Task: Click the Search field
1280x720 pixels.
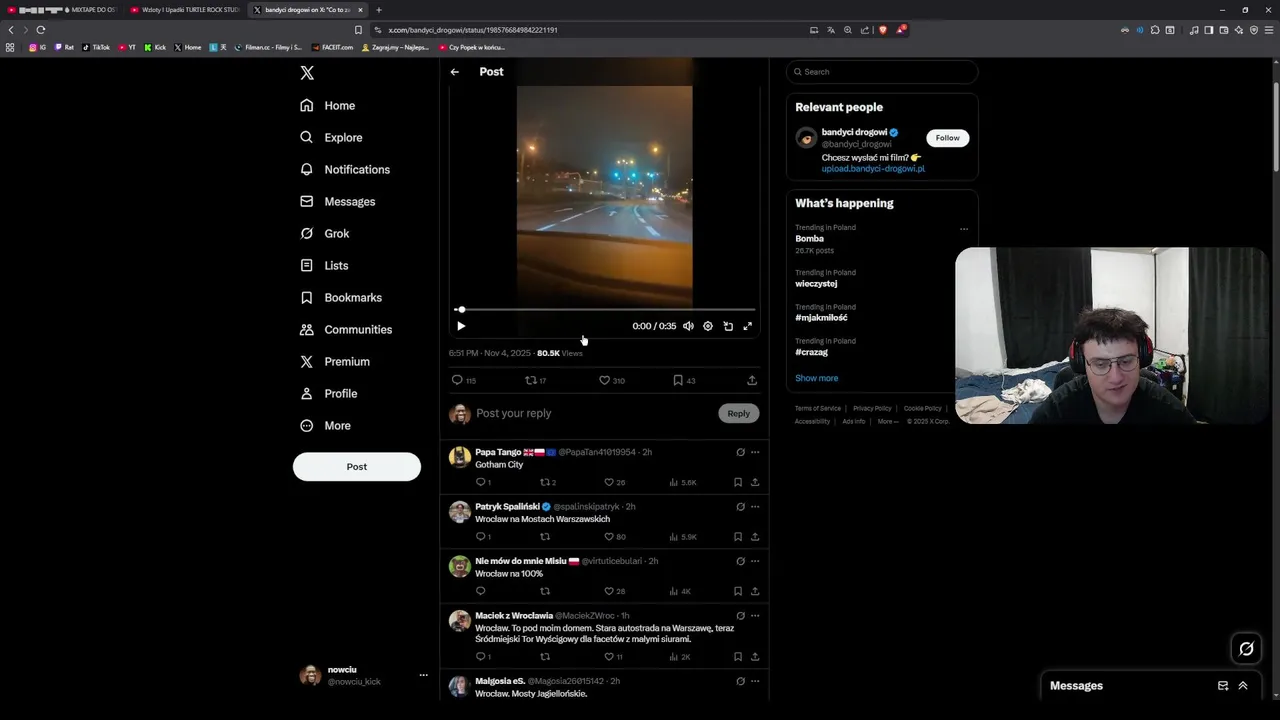Action: (x=882, y=72)
